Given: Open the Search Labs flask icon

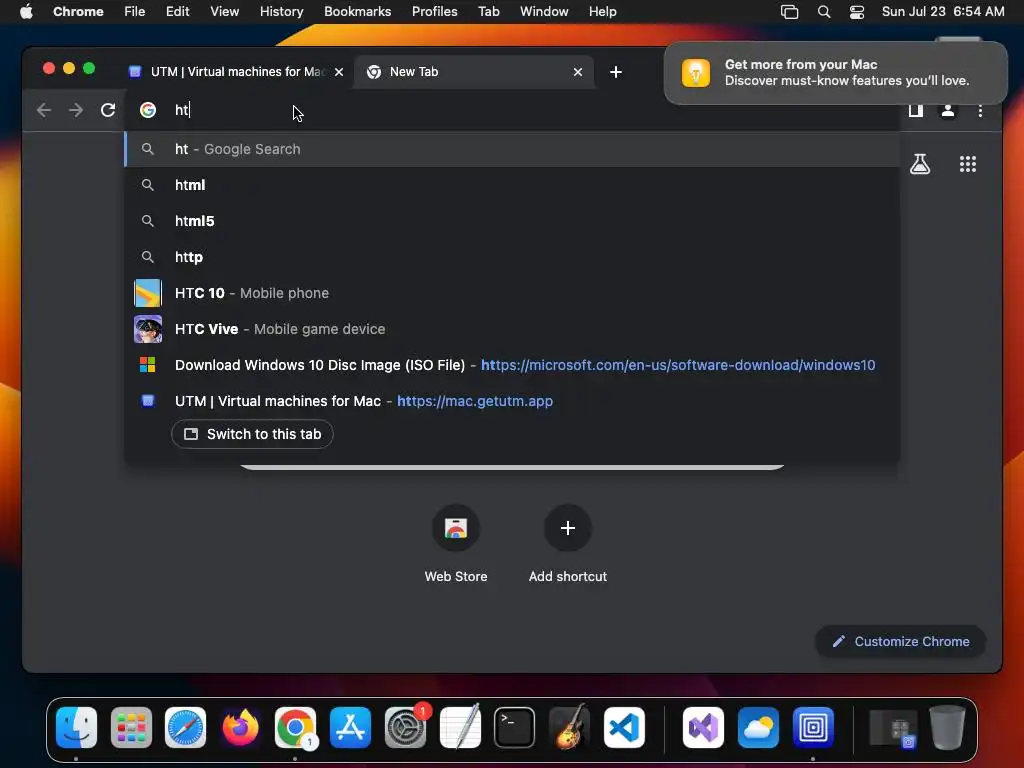Looking at the screenshot, I should [920, 164].
